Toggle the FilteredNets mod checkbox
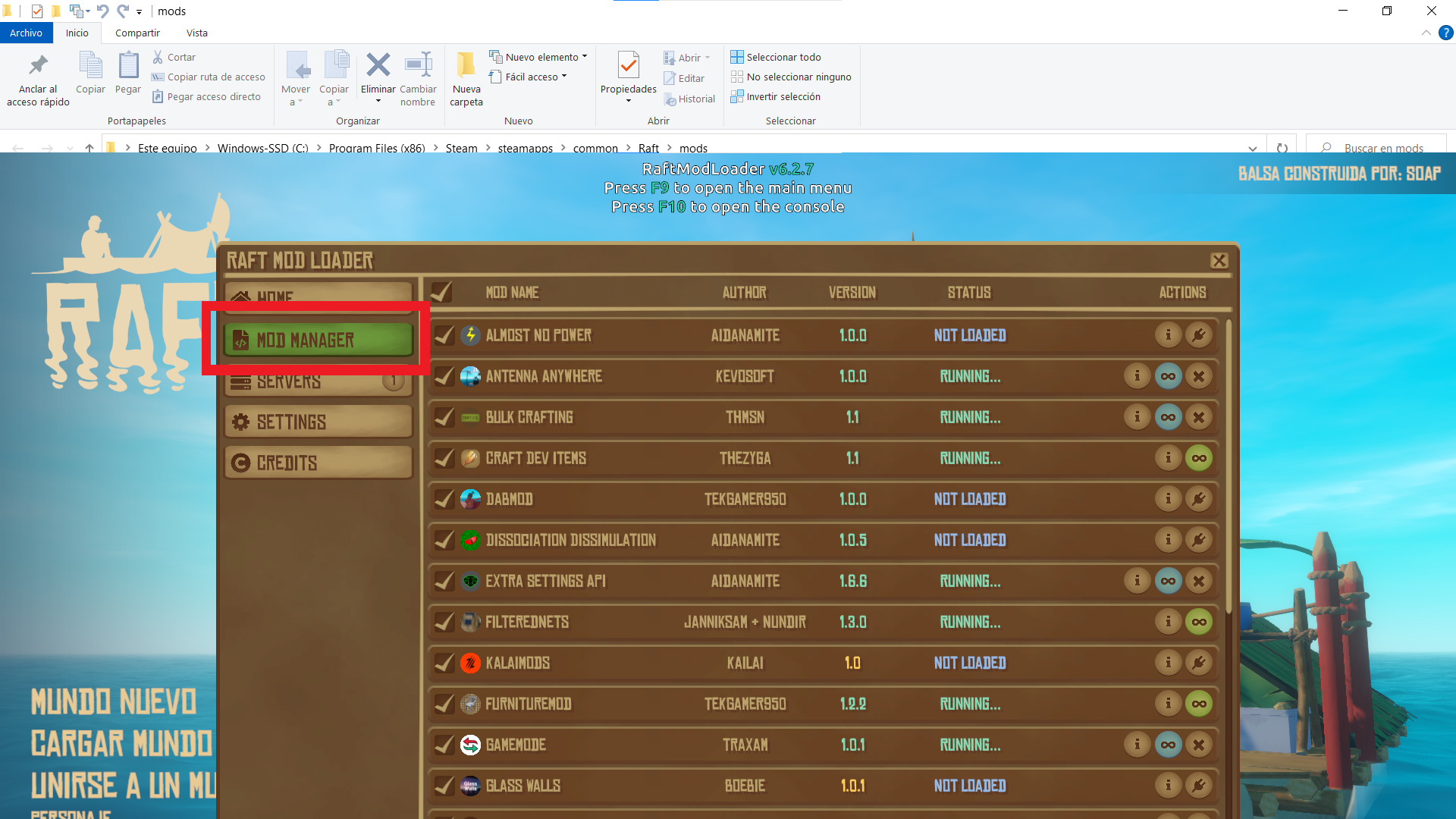 coord(444,622)
